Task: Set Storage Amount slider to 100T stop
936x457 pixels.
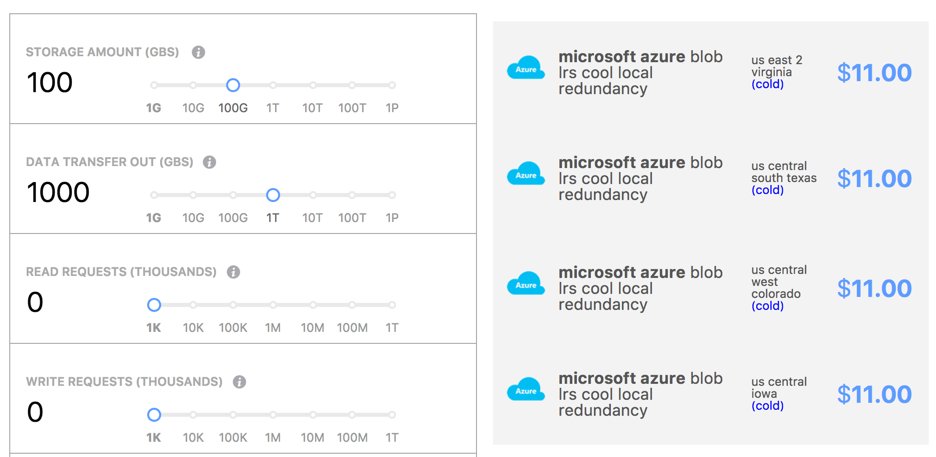Action: coord(352,85)
